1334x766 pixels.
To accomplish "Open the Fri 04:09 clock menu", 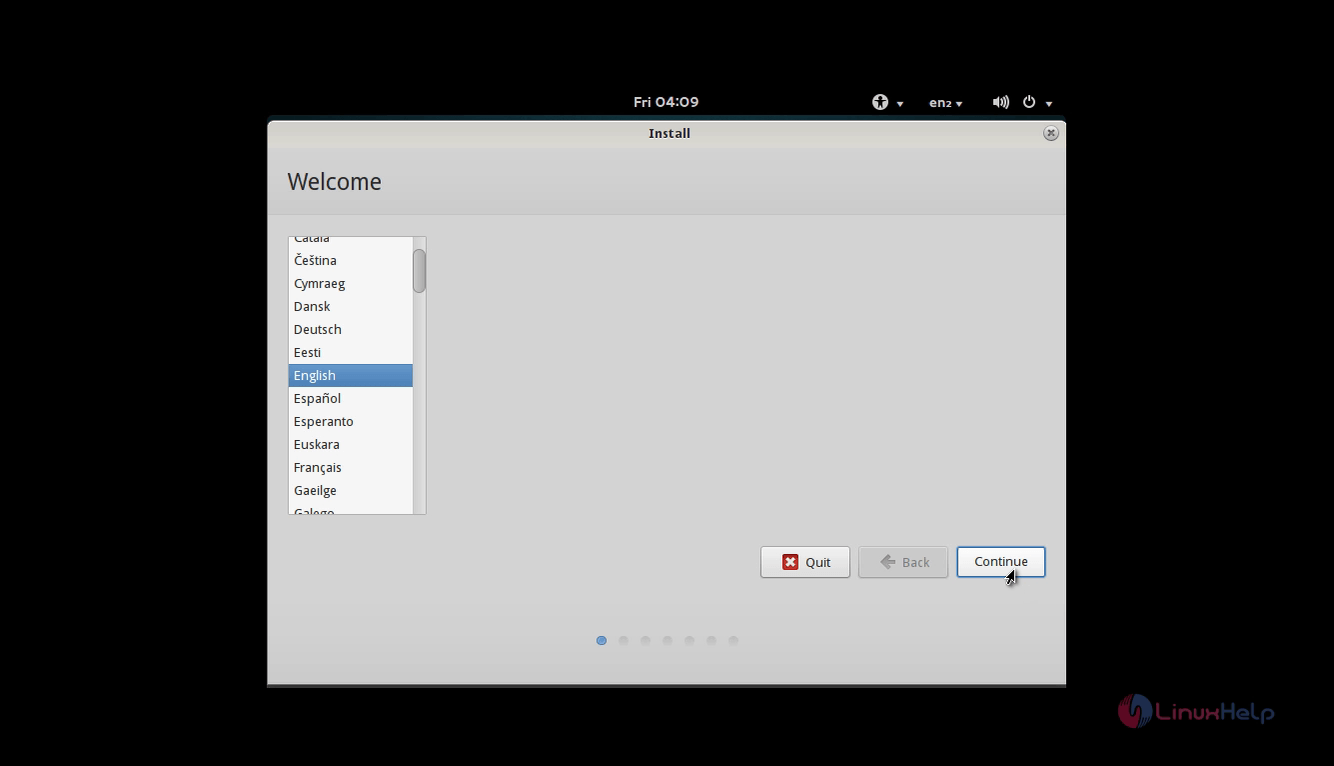I will coord(666,102).
